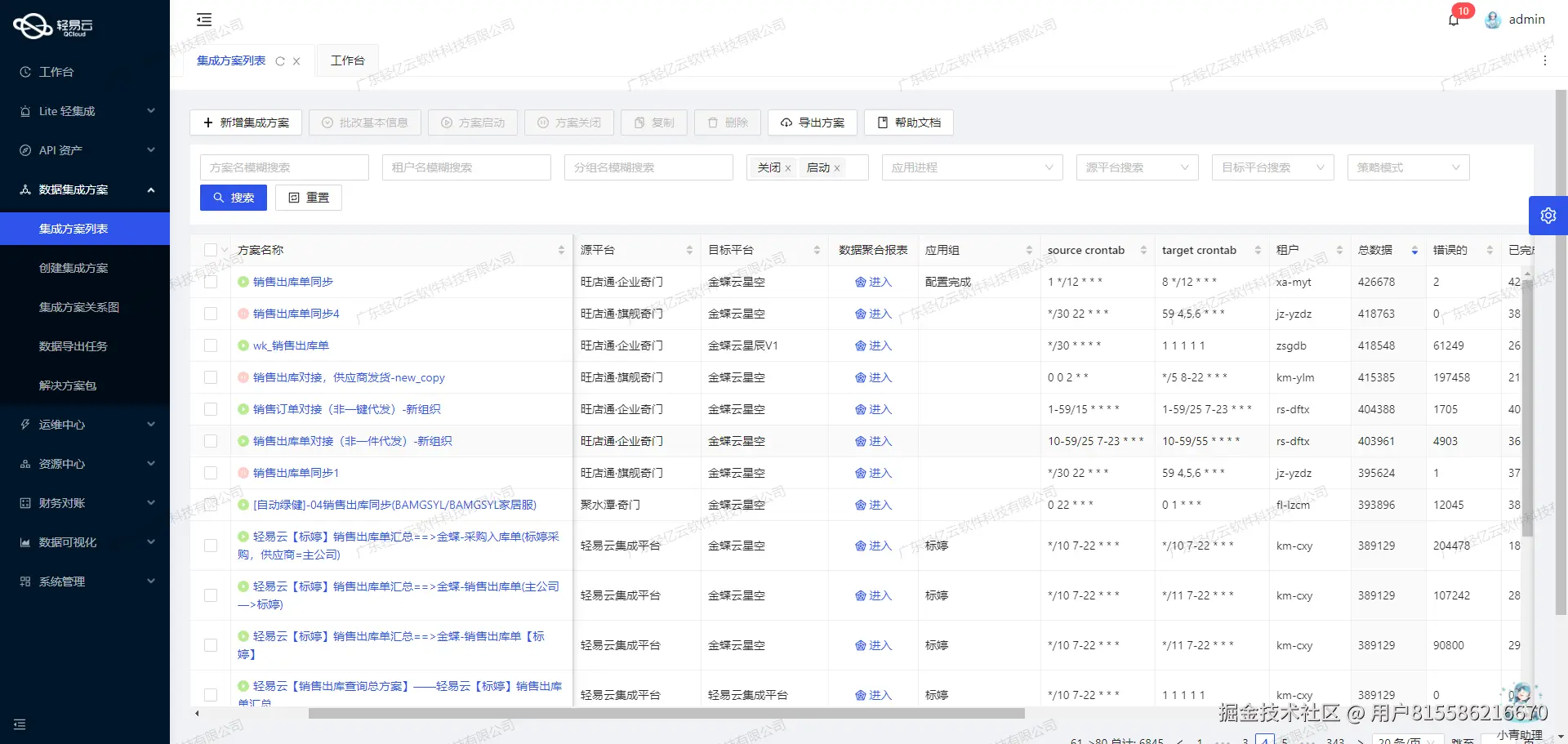Open the 目标平台搜索 dropdown

pyautogui.click(x=1272, y=167)
